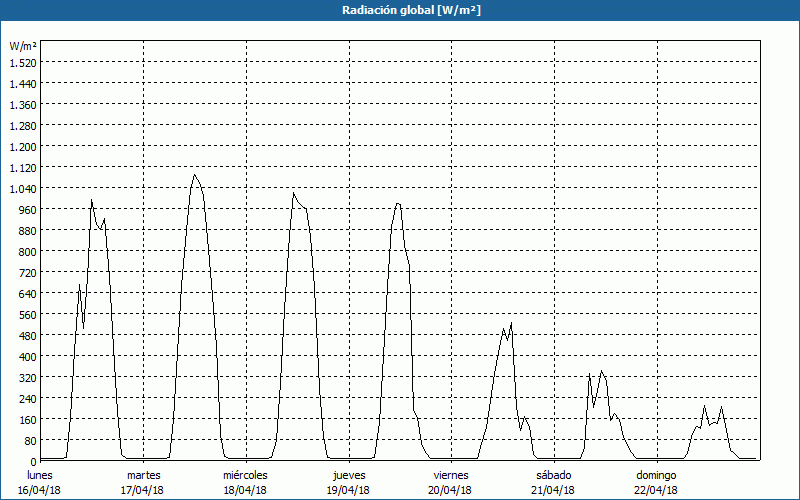The image size is (800, 500).
Task: Choose the "jueves" day label
Action: click(x=348, y=475)
